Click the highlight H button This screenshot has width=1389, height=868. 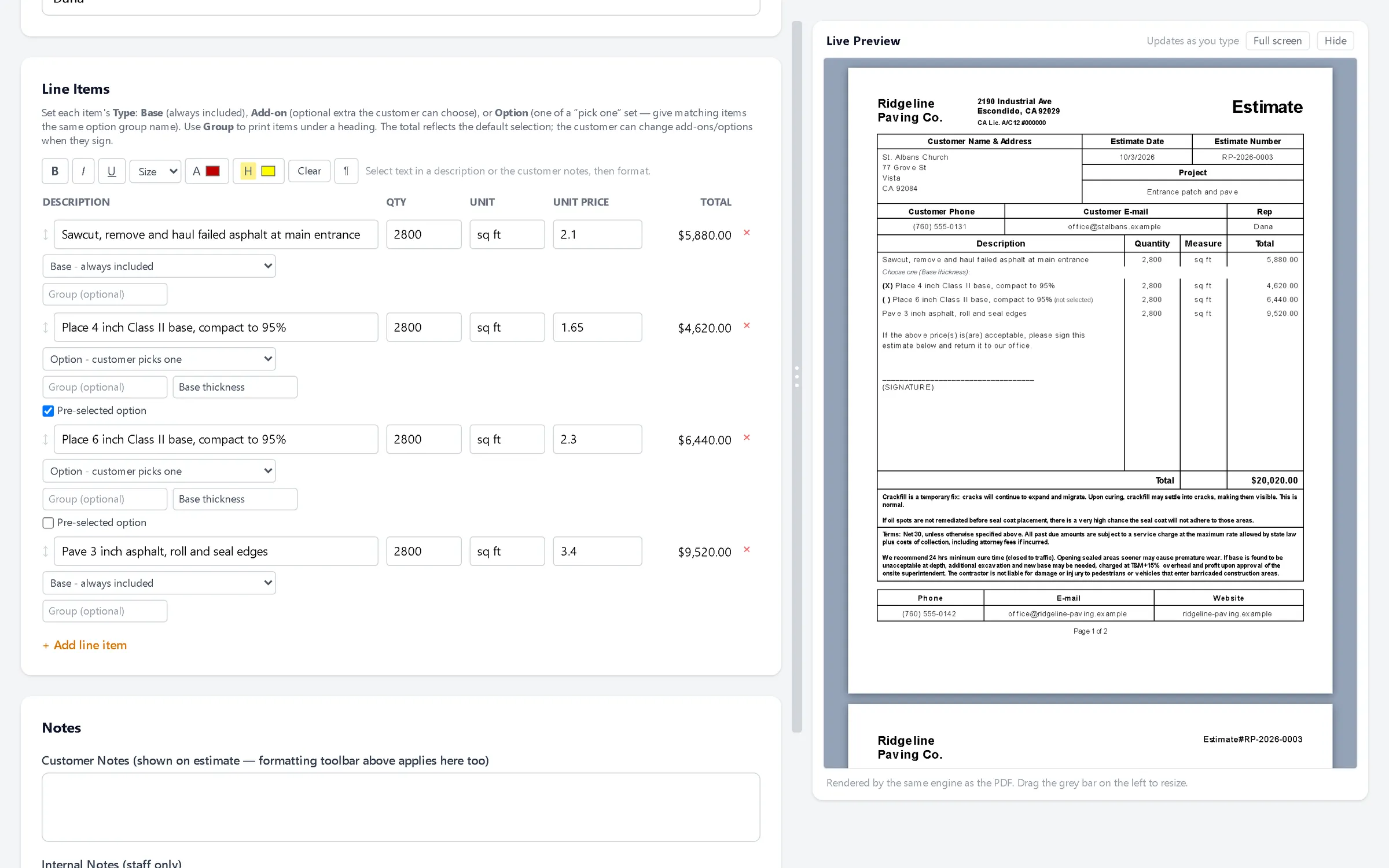pyautogui.click(x=248, y=171)
